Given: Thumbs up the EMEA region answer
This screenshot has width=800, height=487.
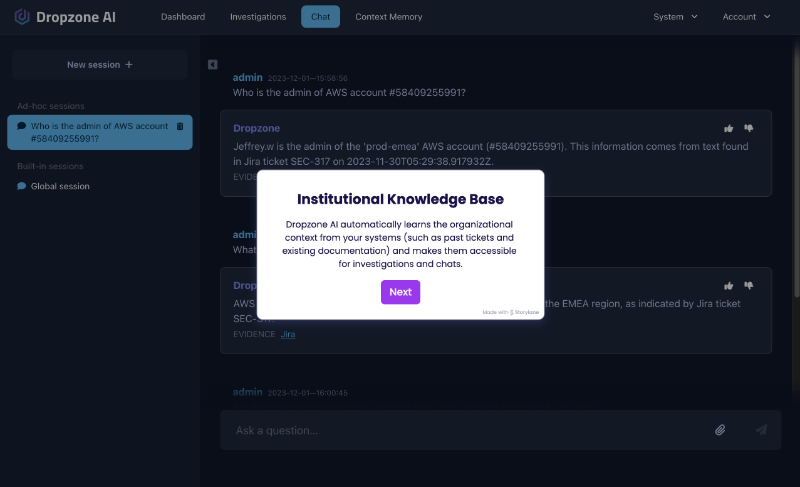Looking at the screenshot, I should click(728, 286).
